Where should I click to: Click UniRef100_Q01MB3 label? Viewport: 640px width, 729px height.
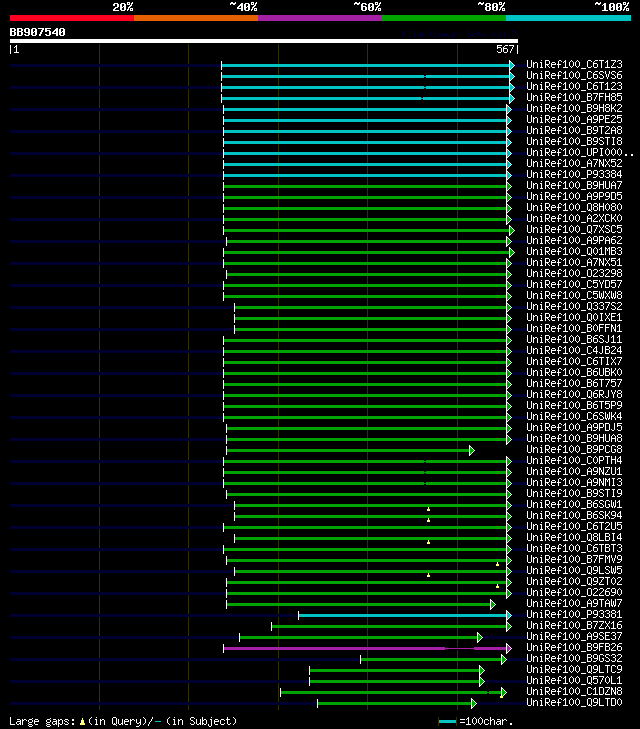coord(574,252)
